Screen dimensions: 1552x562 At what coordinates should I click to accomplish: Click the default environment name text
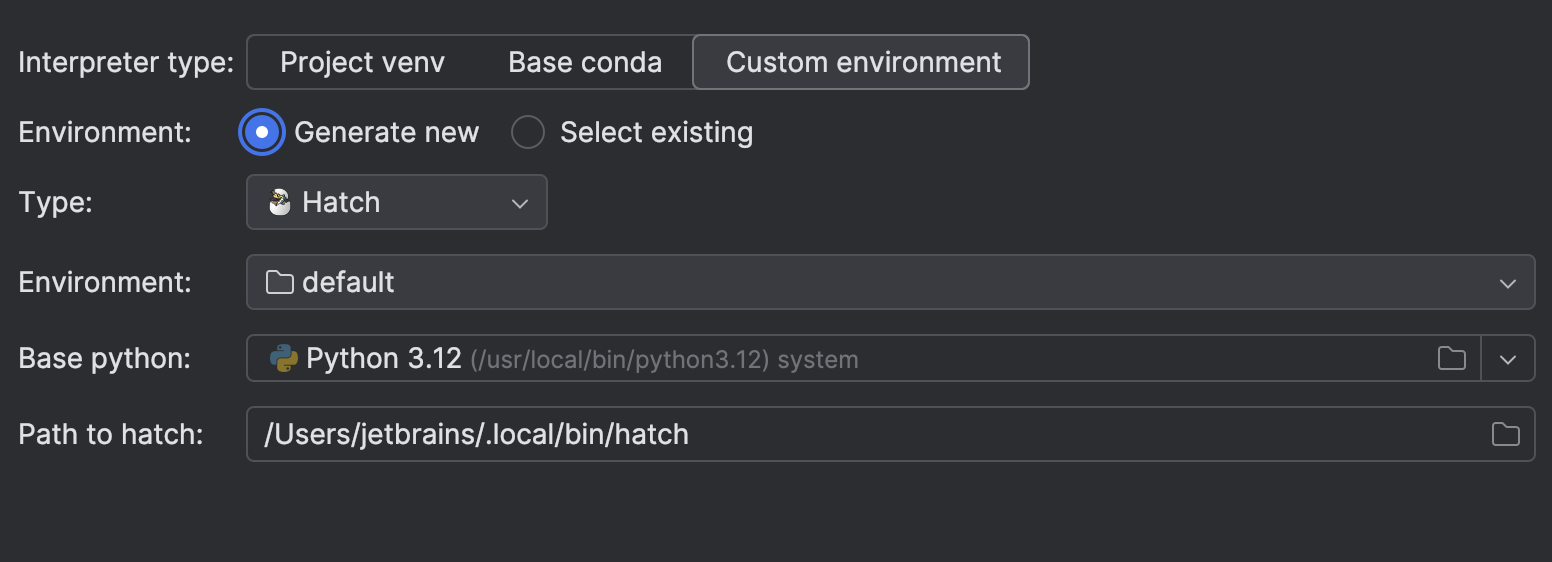348,282
